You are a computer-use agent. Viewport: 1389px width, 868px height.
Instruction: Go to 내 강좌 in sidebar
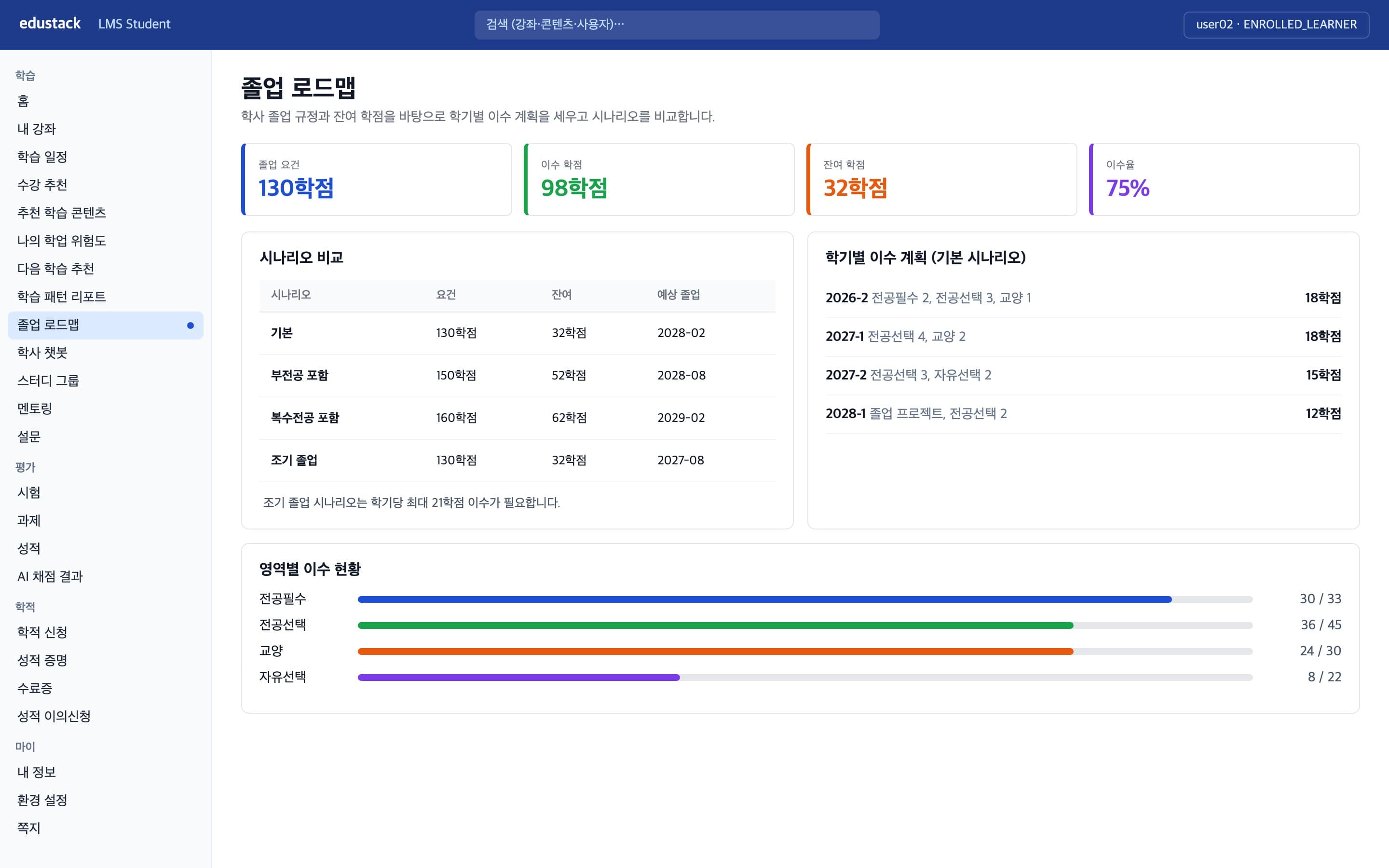[106, 129]
